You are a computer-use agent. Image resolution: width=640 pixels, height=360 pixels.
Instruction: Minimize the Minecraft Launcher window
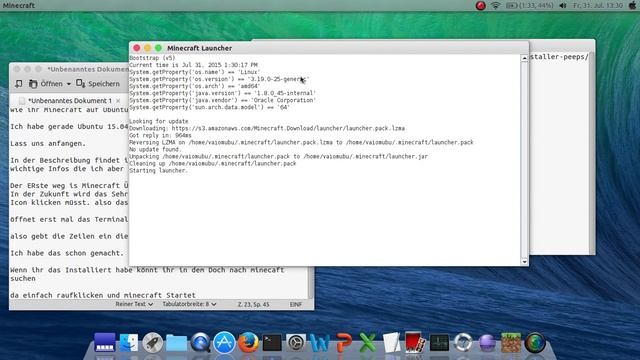(147, 48)
